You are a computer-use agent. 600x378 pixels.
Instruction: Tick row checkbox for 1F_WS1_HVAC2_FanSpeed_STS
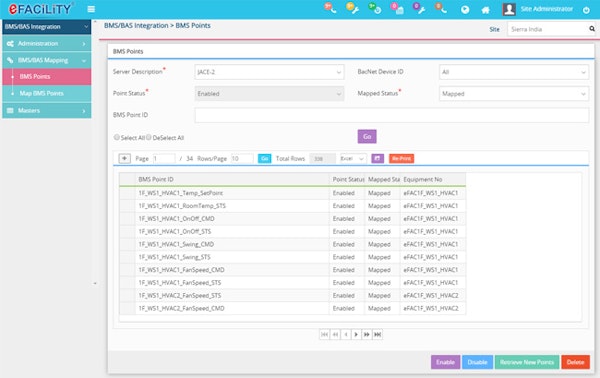click(x=127, y=296)
